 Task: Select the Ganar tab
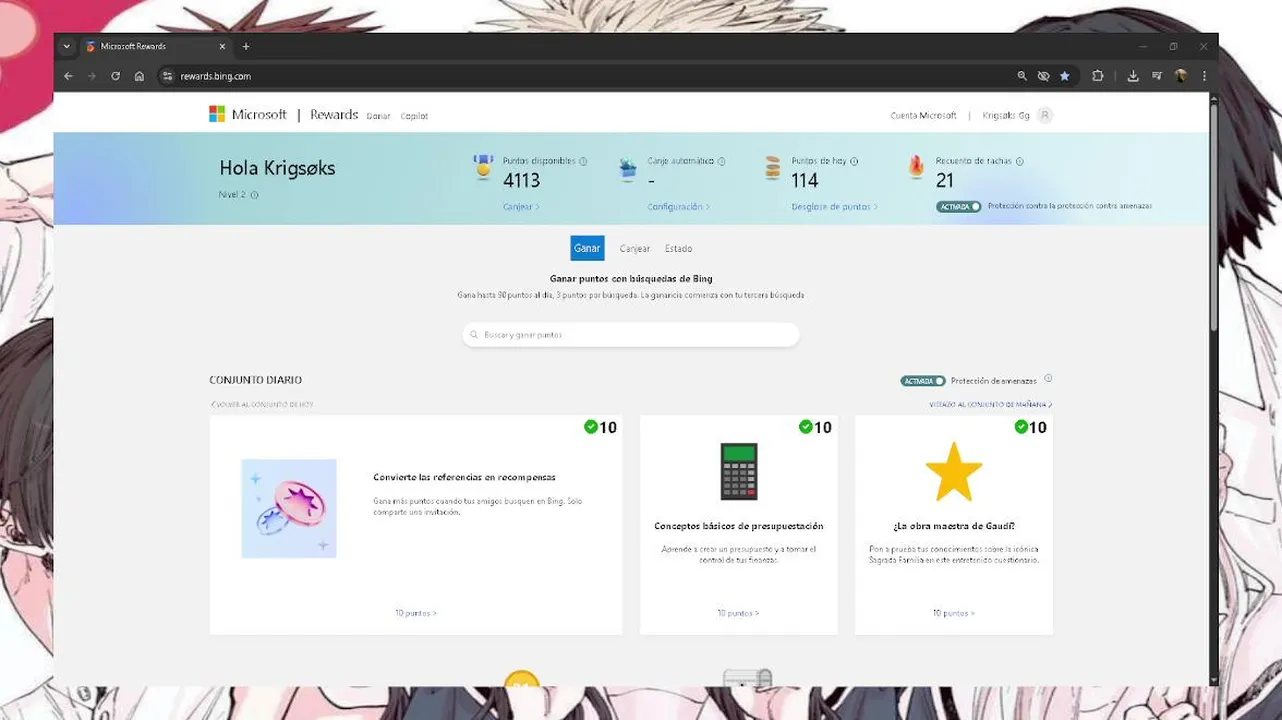(x=587, y=248)
